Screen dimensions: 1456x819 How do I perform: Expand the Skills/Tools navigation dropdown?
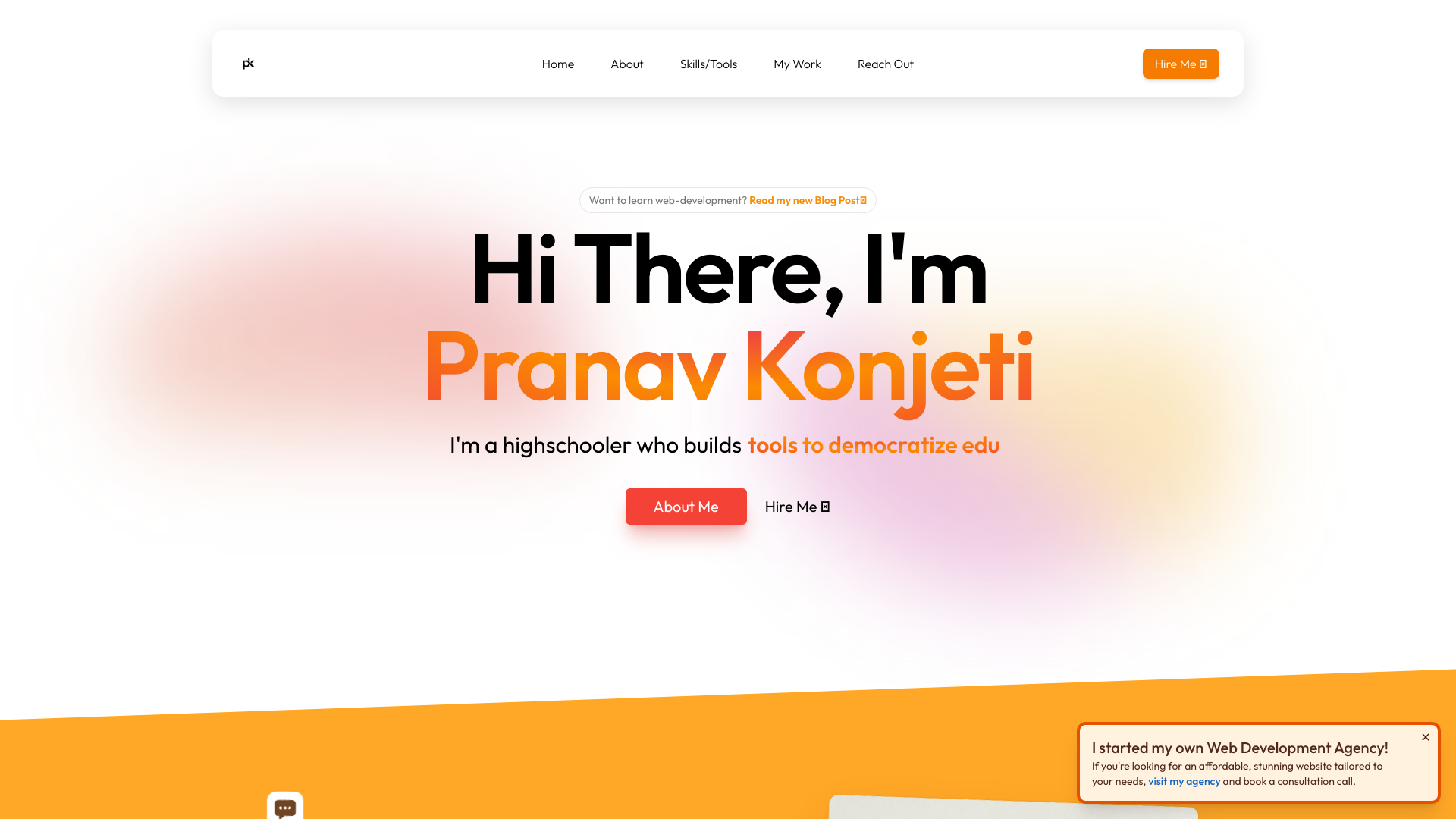coord(708,64)
